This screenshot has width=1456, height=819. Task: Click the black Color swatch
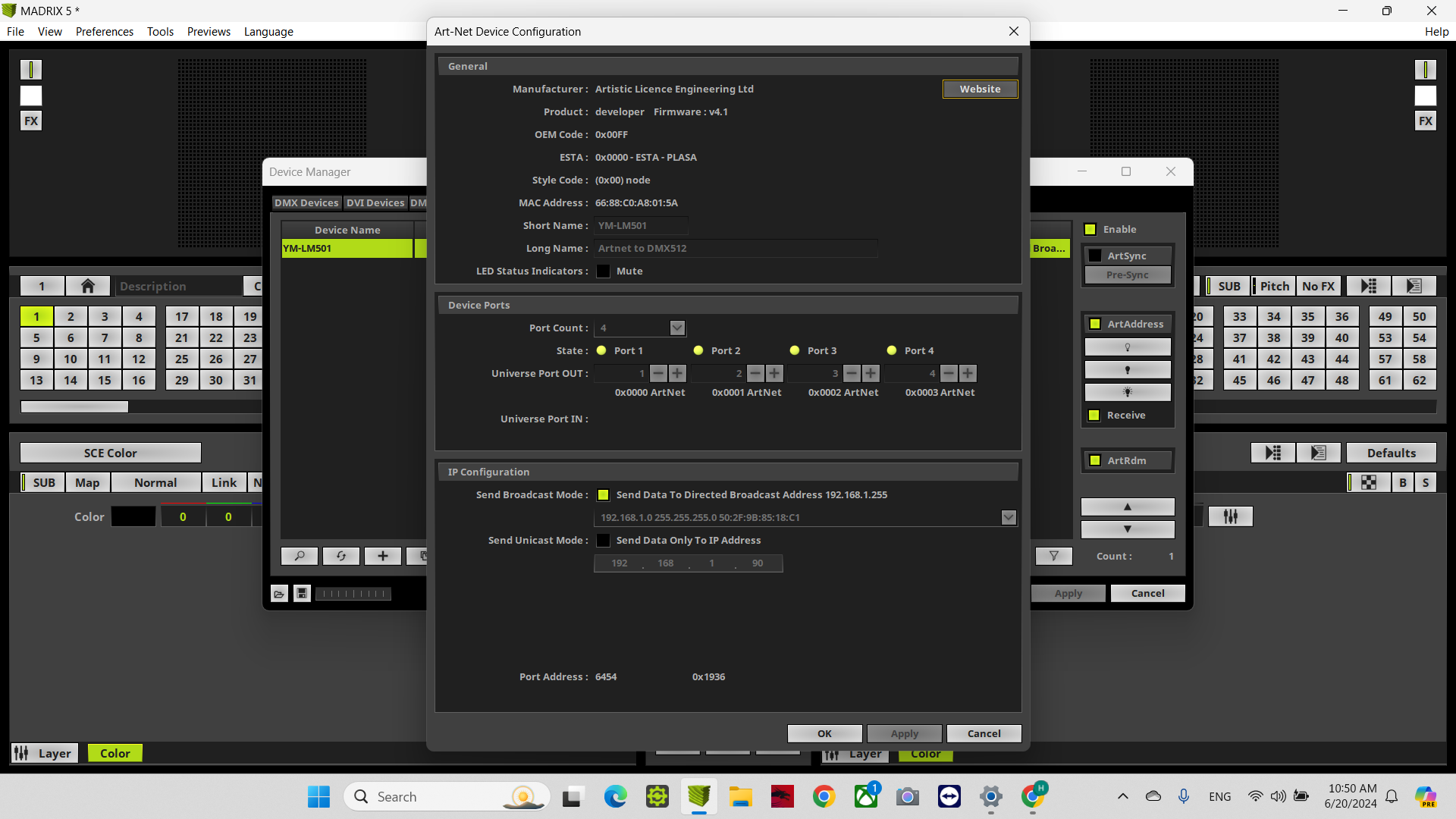[133, 516]
